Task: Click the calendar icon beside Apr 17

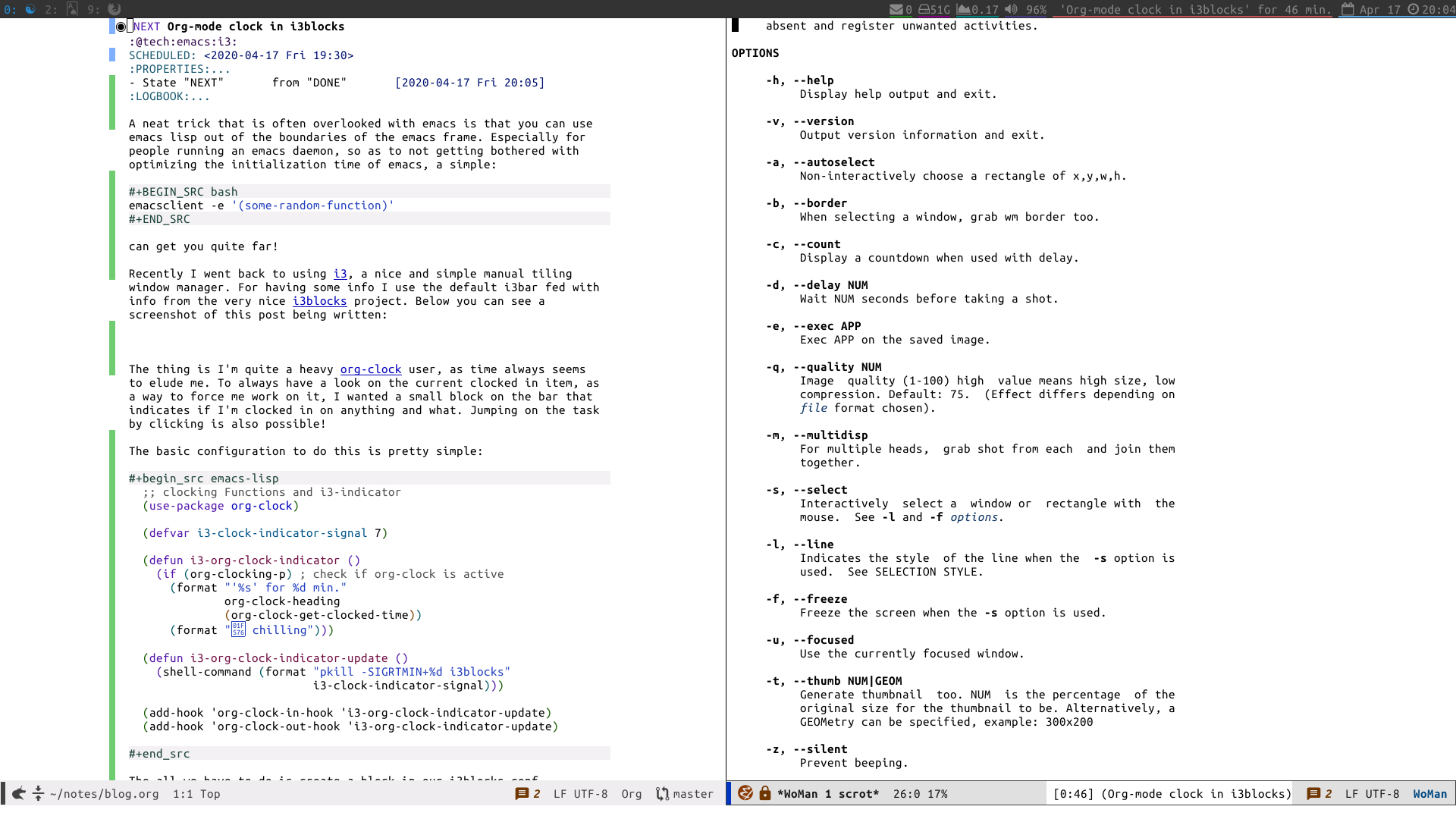Action: click(1348, 9)
